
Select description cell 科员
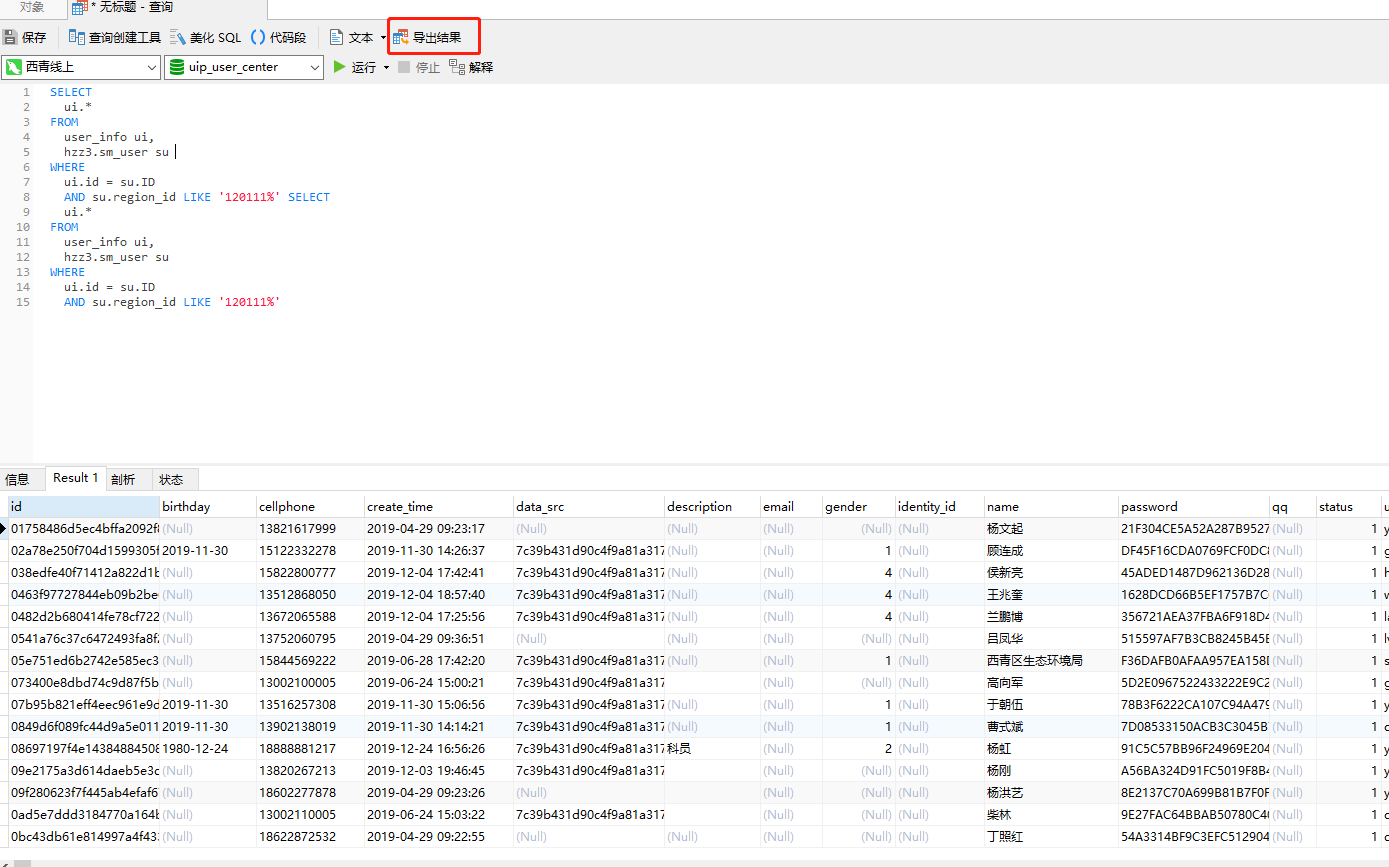click(712, 749)
